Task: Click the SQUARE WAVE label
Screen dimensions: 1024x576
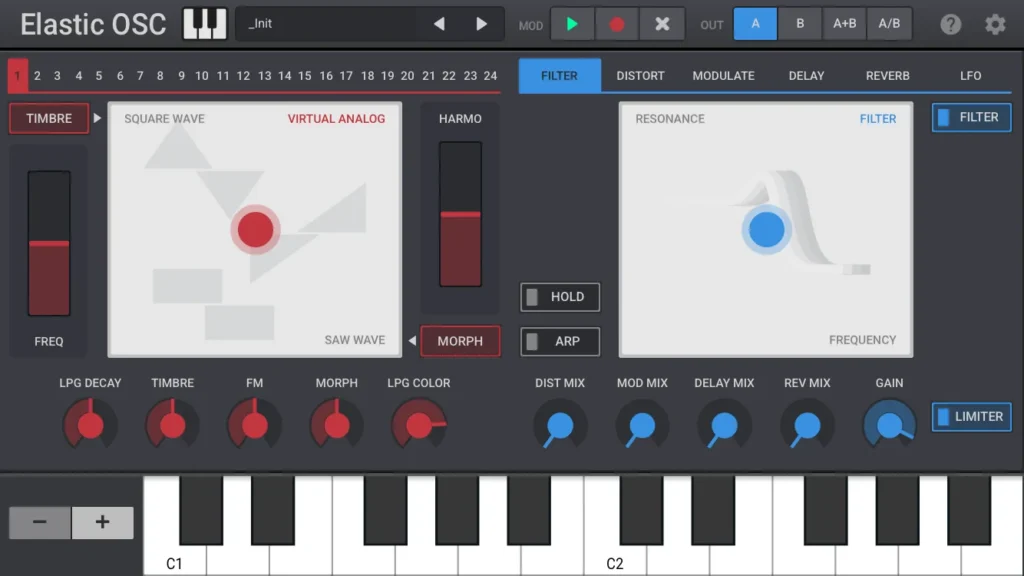Action: pyautogui.click(x=165, y=119)
